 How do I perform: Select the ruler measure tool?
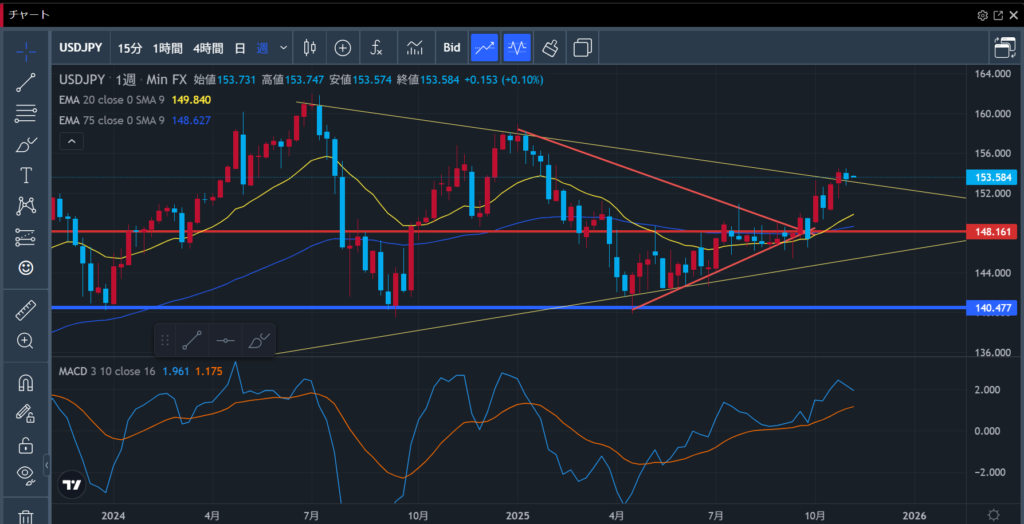[x=26, y=311]
